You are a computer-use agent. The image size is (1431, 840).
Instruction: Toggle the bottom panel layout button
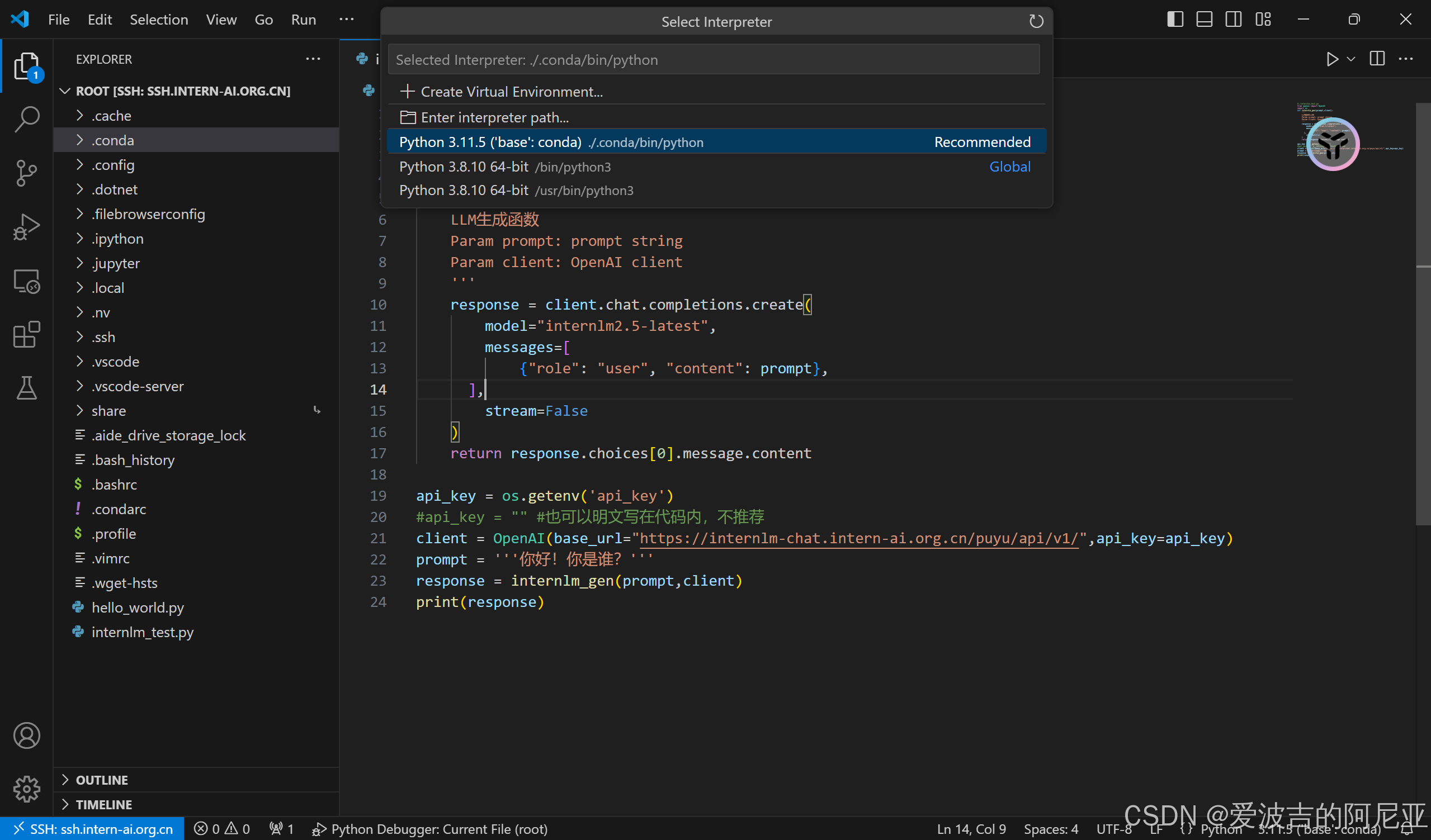point(1204,20)
